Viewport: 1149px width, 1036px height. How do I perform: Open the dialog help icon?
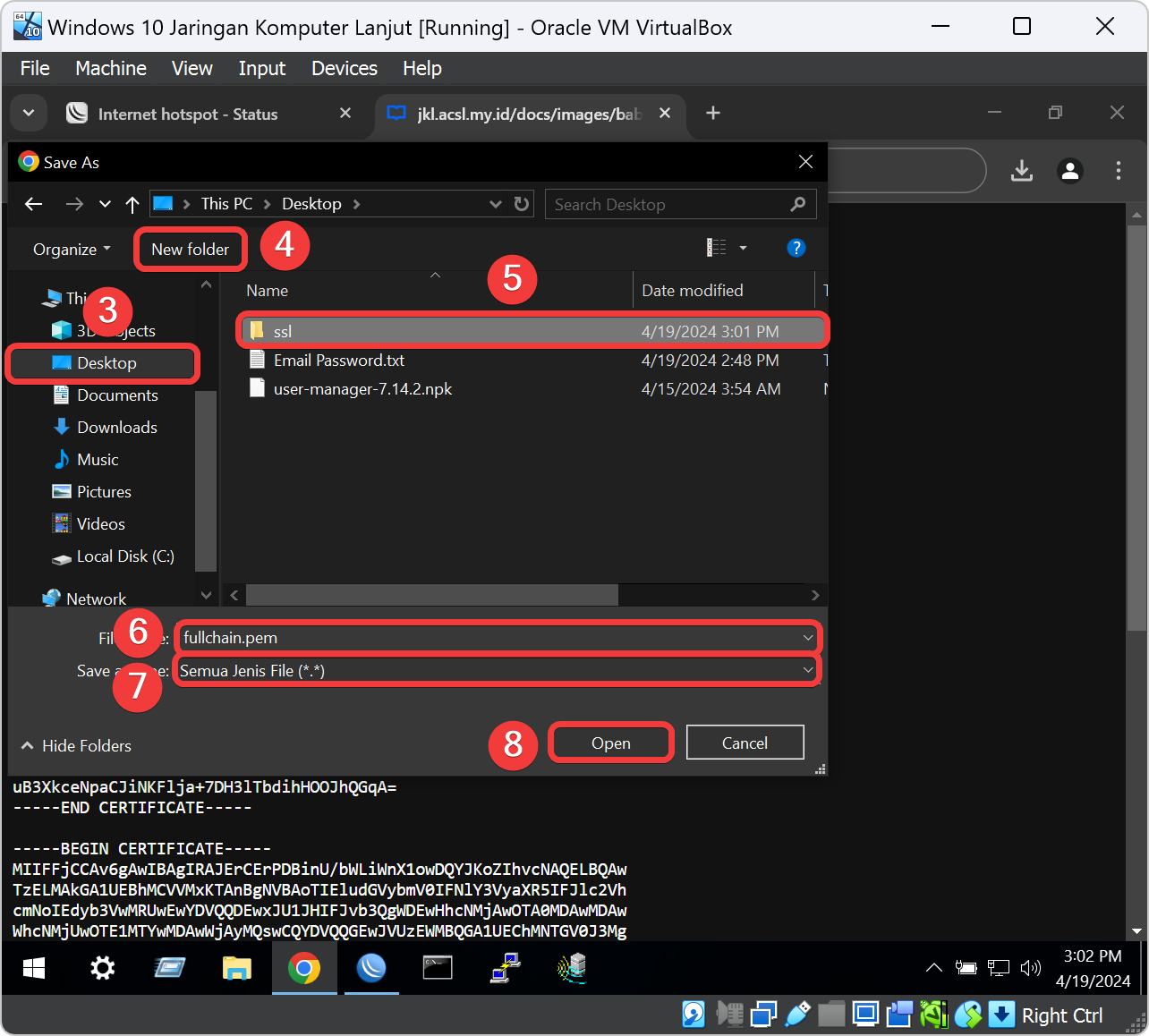point(796,248)
